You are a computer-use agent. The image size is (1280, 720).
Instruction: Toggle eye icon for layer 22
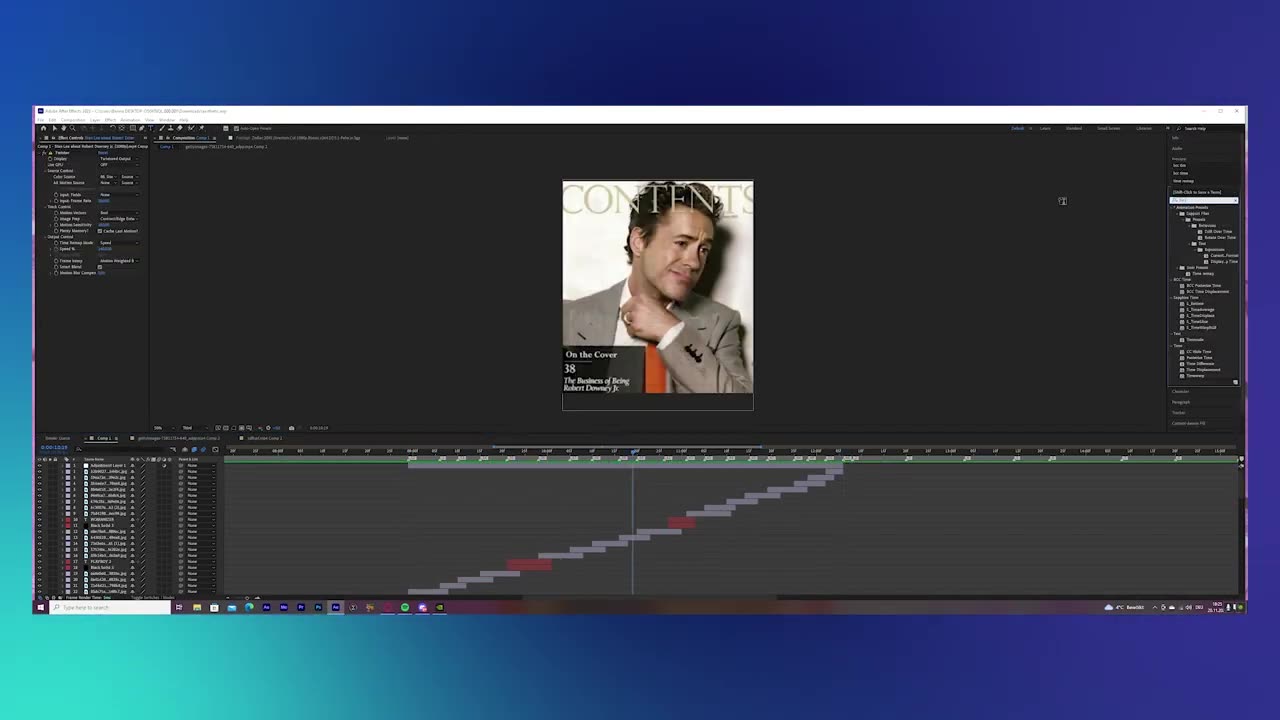(40, 592)
